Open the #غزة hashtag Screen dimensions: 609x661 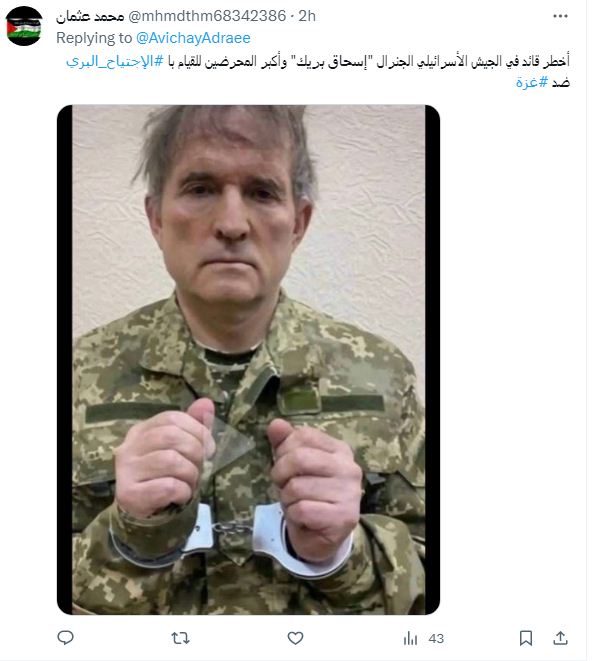pos(531,82)
